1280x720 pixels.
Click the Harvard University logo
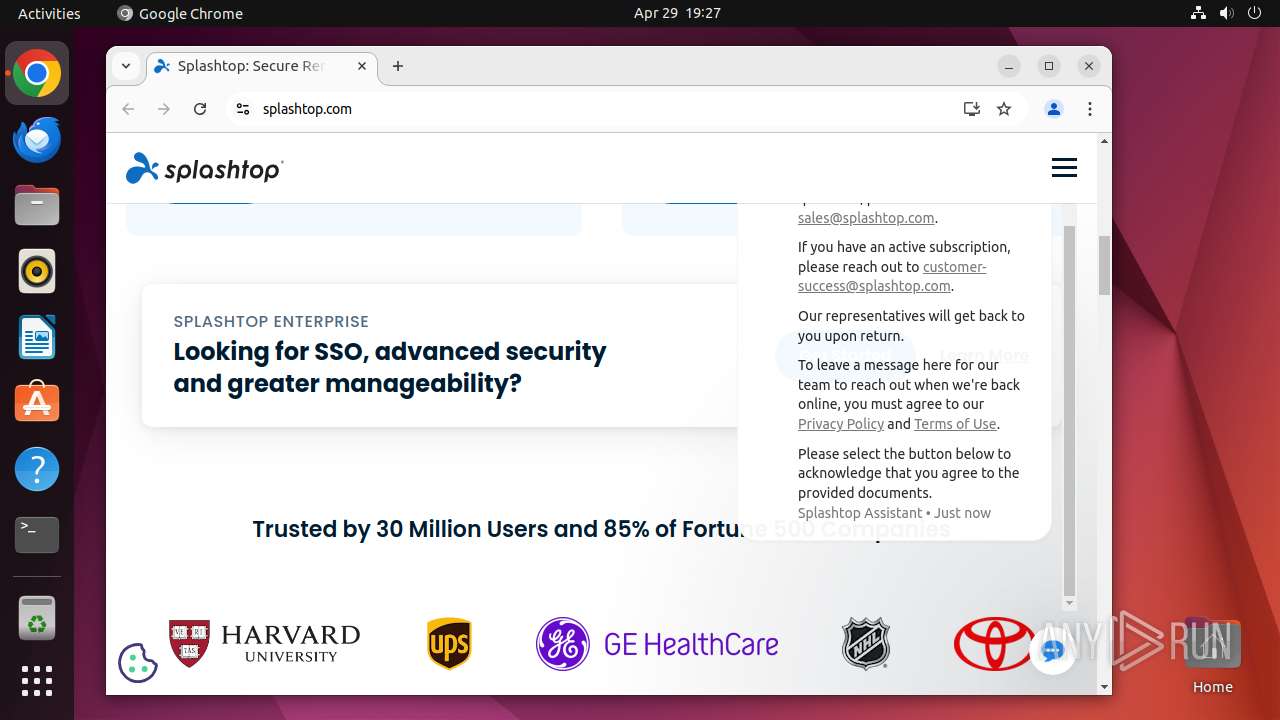(x=264, y=643)
